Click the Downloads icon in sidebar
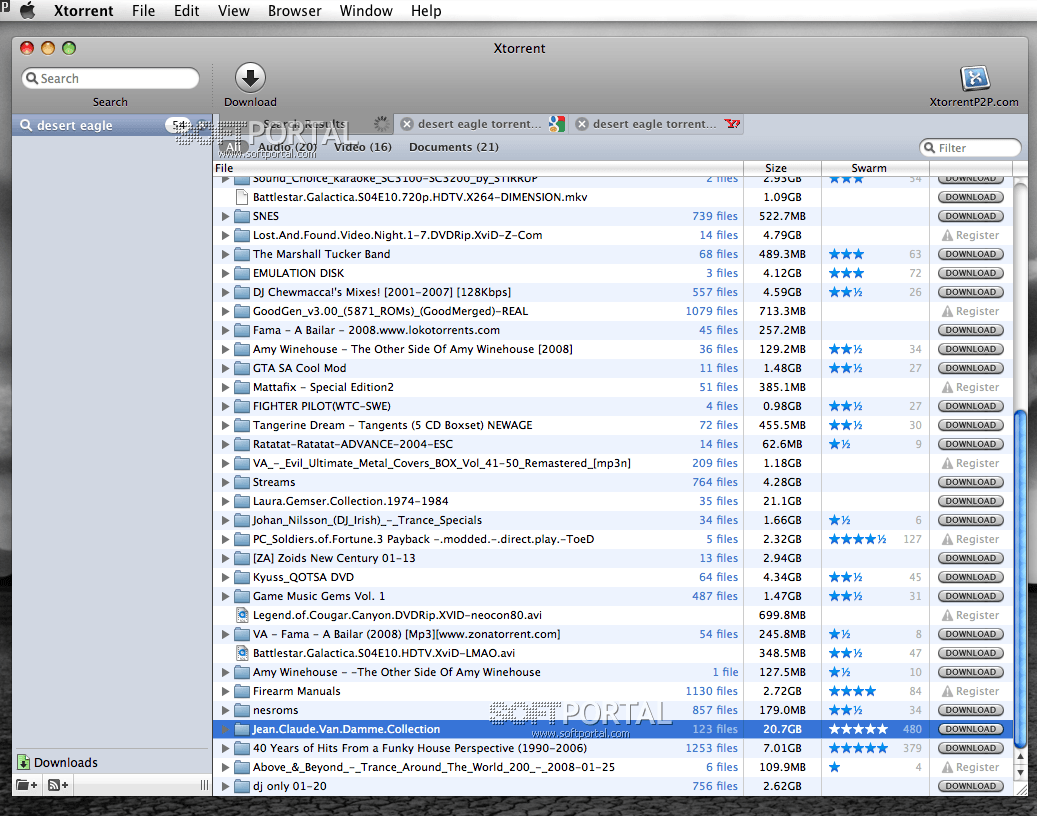The width and height of the screenshot is (1037, 816). [24, 762]
